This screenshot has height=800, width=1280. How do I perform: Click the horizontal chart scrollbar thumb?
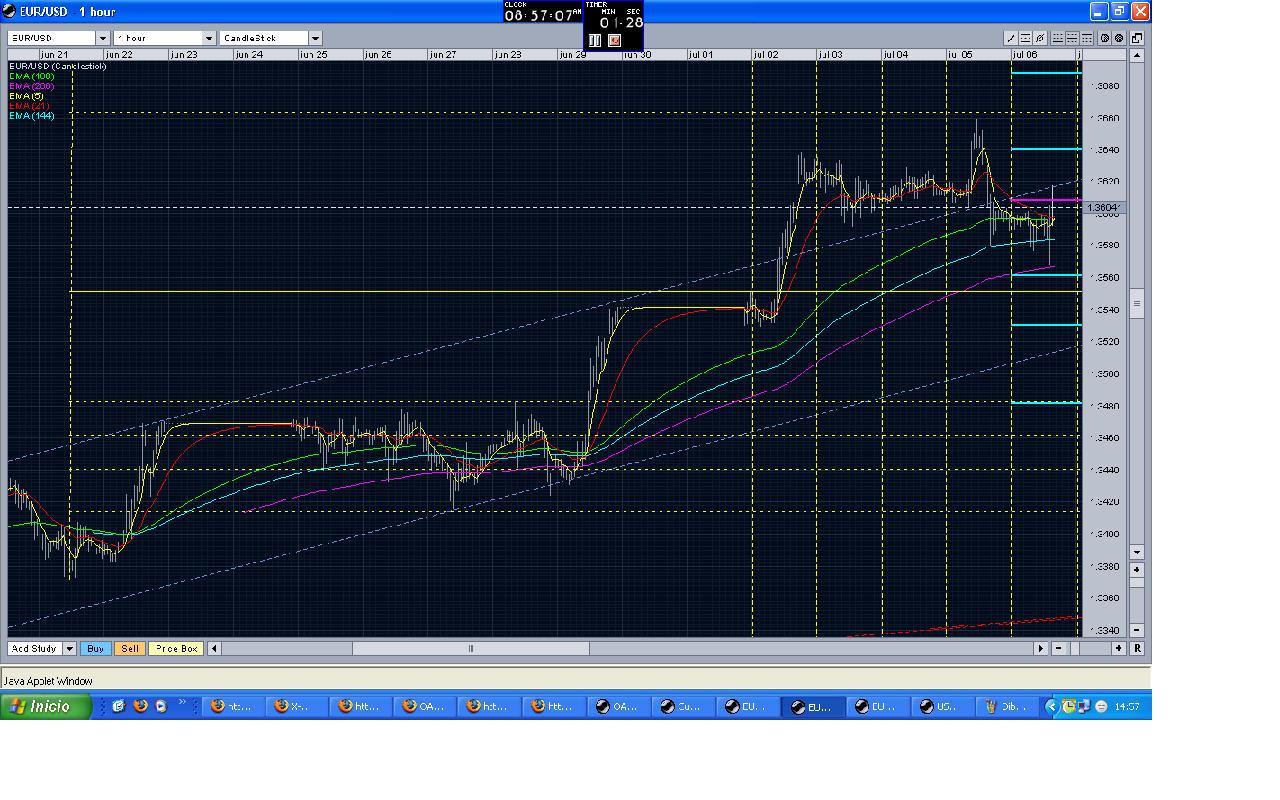[x=470, y=649]
